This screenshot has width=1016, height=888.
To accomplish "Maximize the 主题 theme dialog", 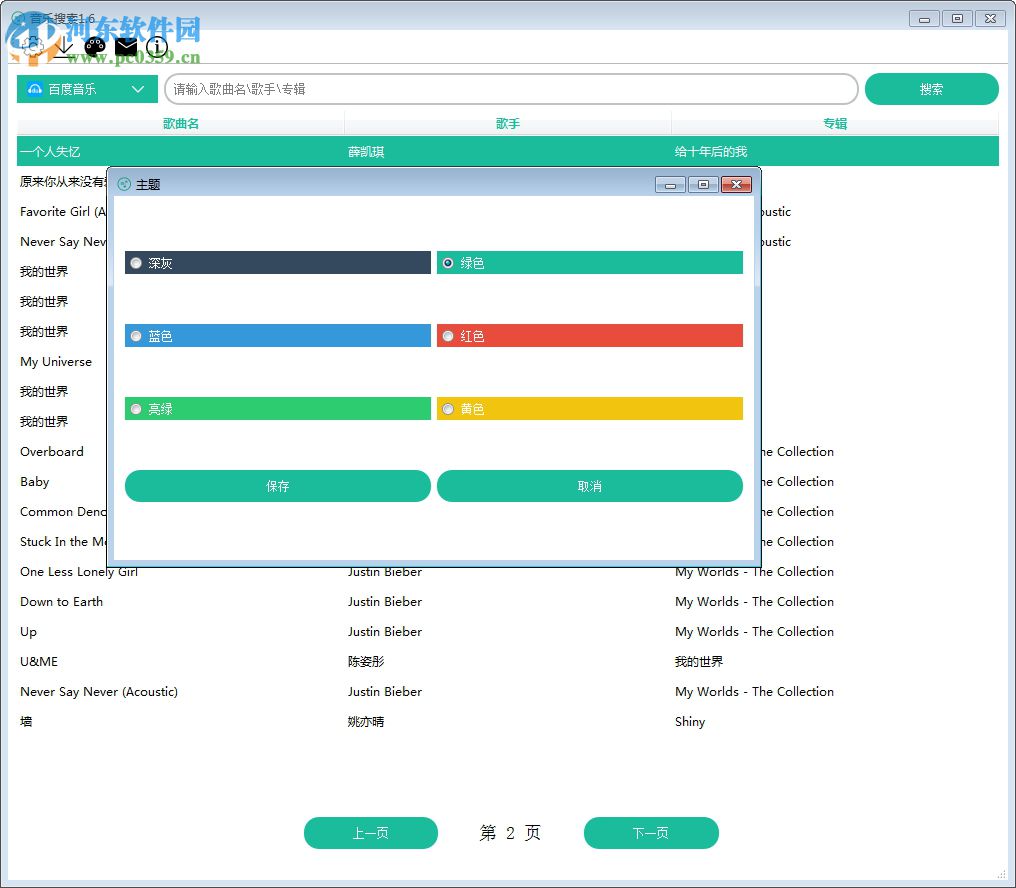I will click(x=703, y=185).
